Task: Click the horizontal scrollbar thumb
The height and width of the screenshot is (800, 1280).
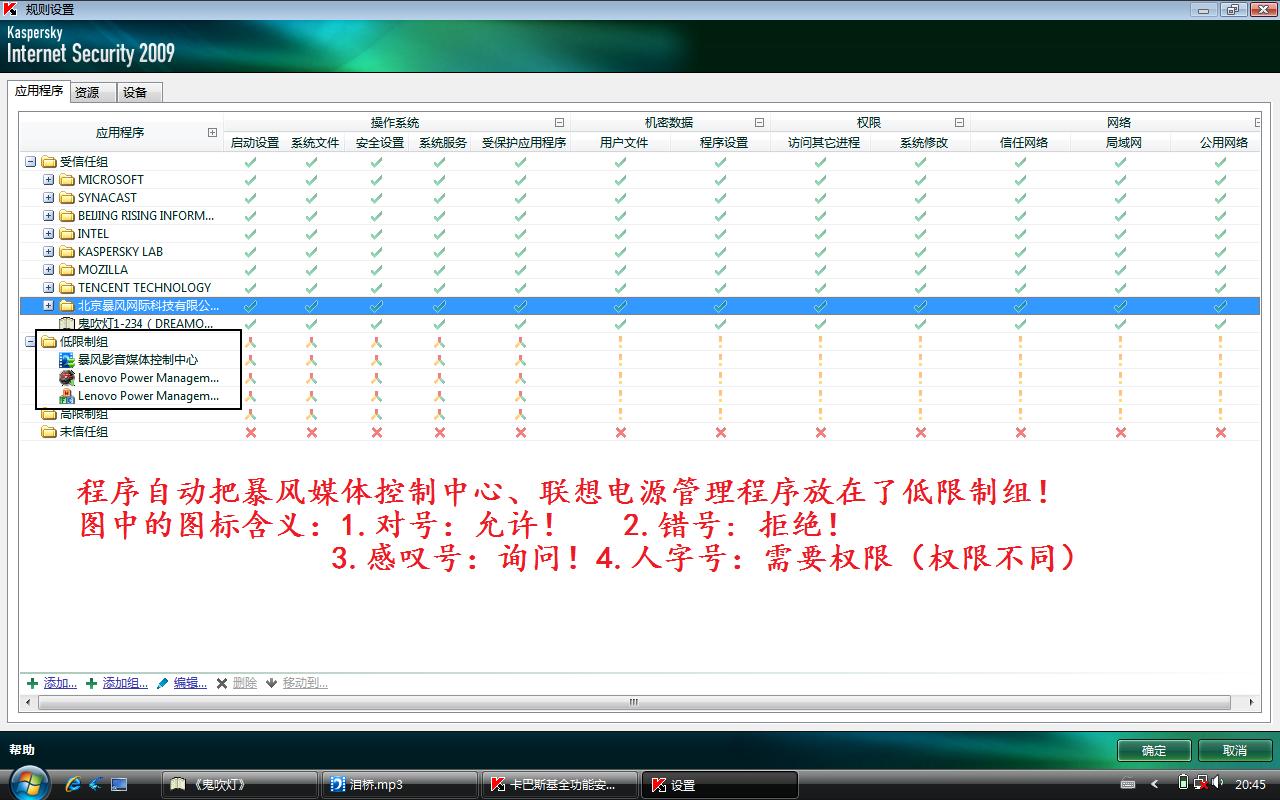Action: (x=633, y=703)
